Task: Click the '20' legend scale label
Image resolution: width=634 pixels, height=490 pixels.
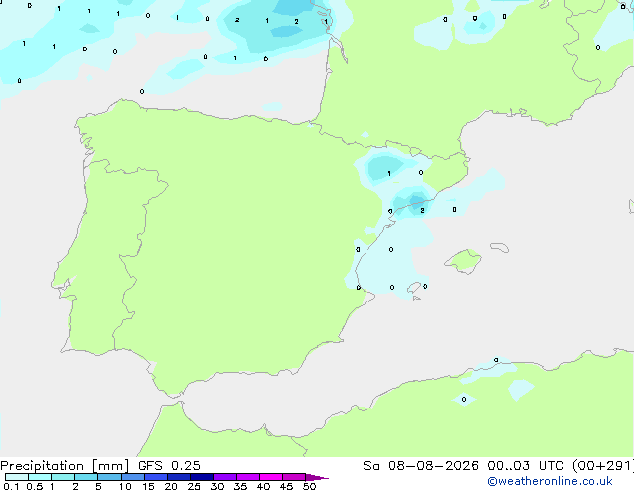Action: point(171,486)
